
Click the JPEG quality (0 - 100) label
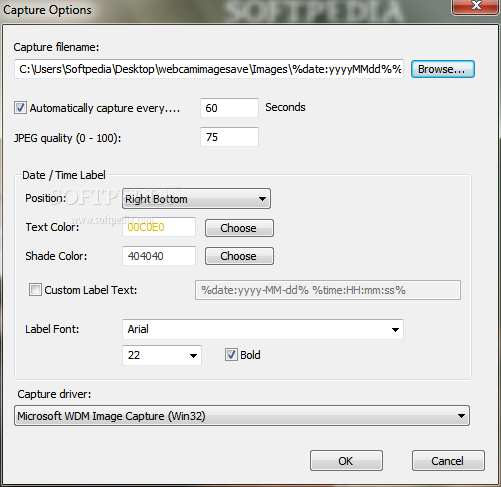(68, 138)
